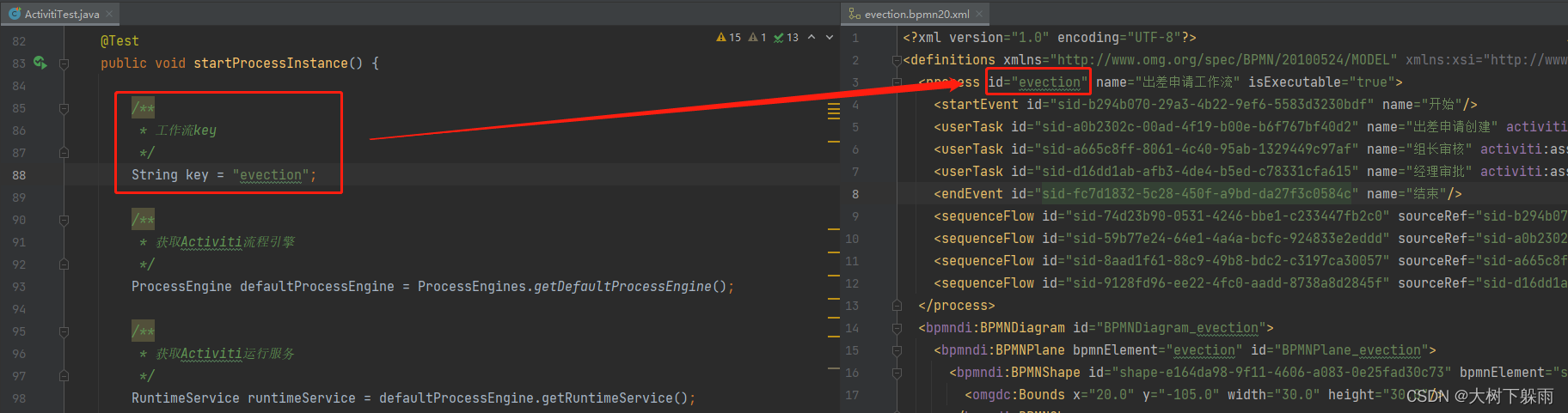Viewport: 1568px width, 413px height.
Task: Go to previous highlighted error arrow
Action: pos(812,38)
